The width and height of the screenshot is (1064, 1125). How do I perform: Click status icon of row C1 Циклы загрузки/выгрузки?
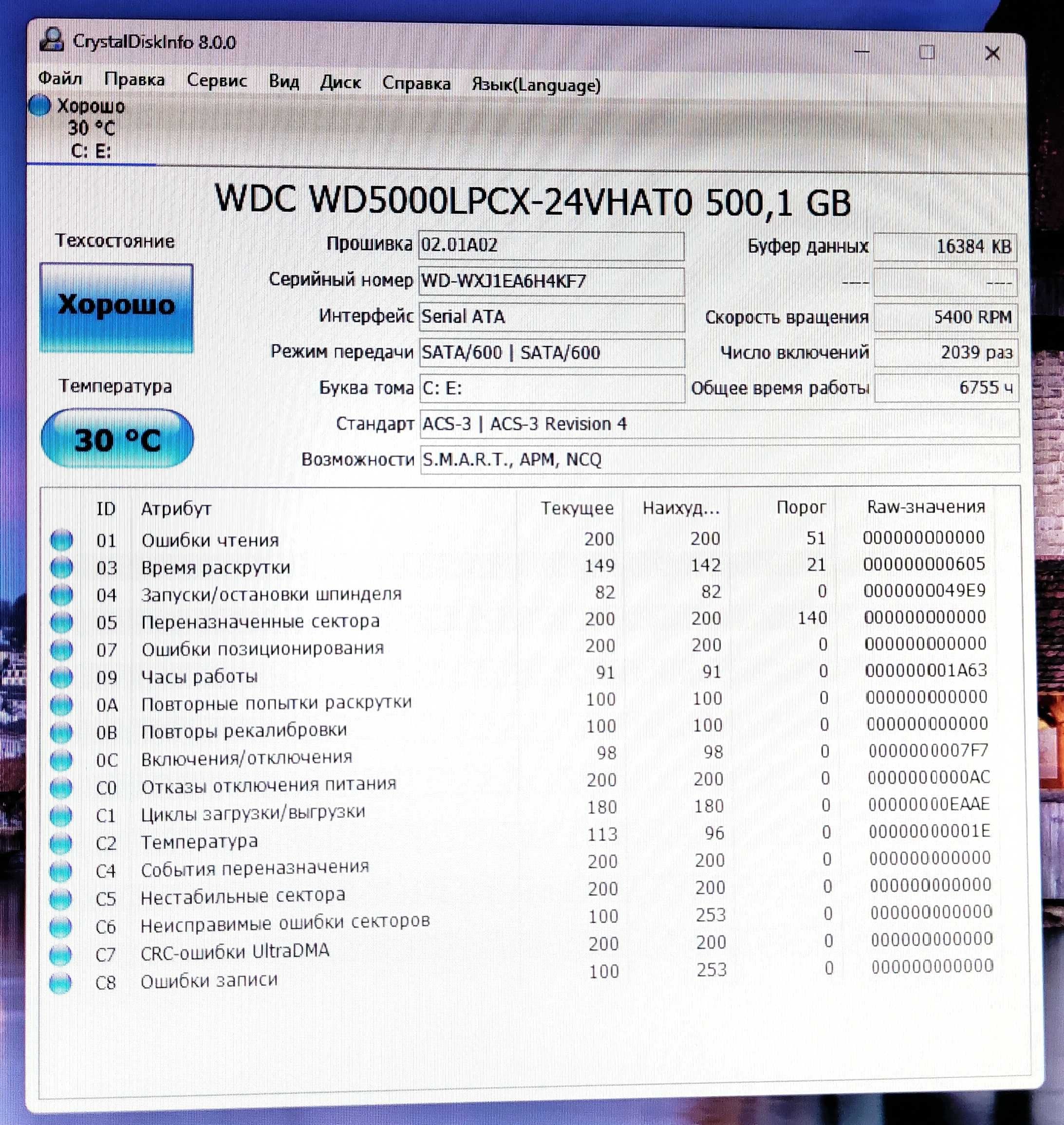[61, 815]
